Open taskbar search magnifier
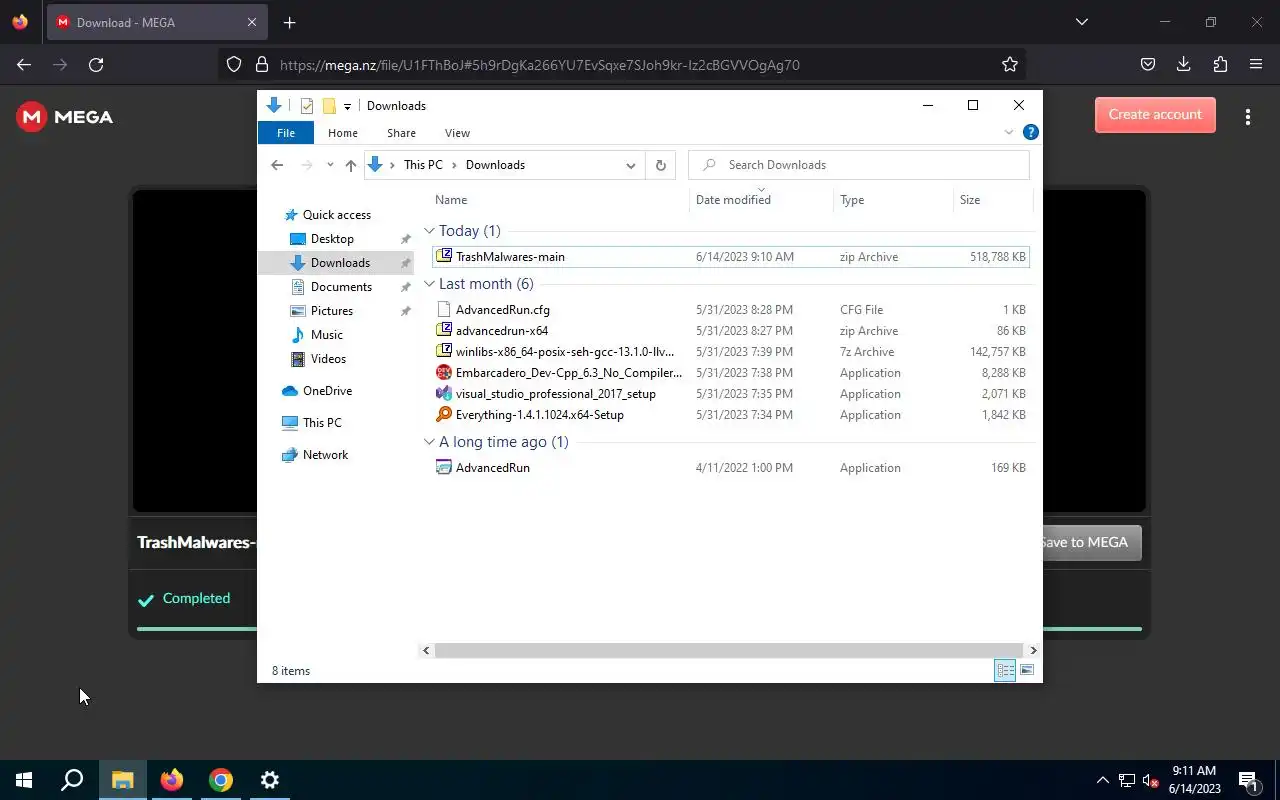Image resolution: width=1280 pixels, height=800 pixels. [72, 780]
